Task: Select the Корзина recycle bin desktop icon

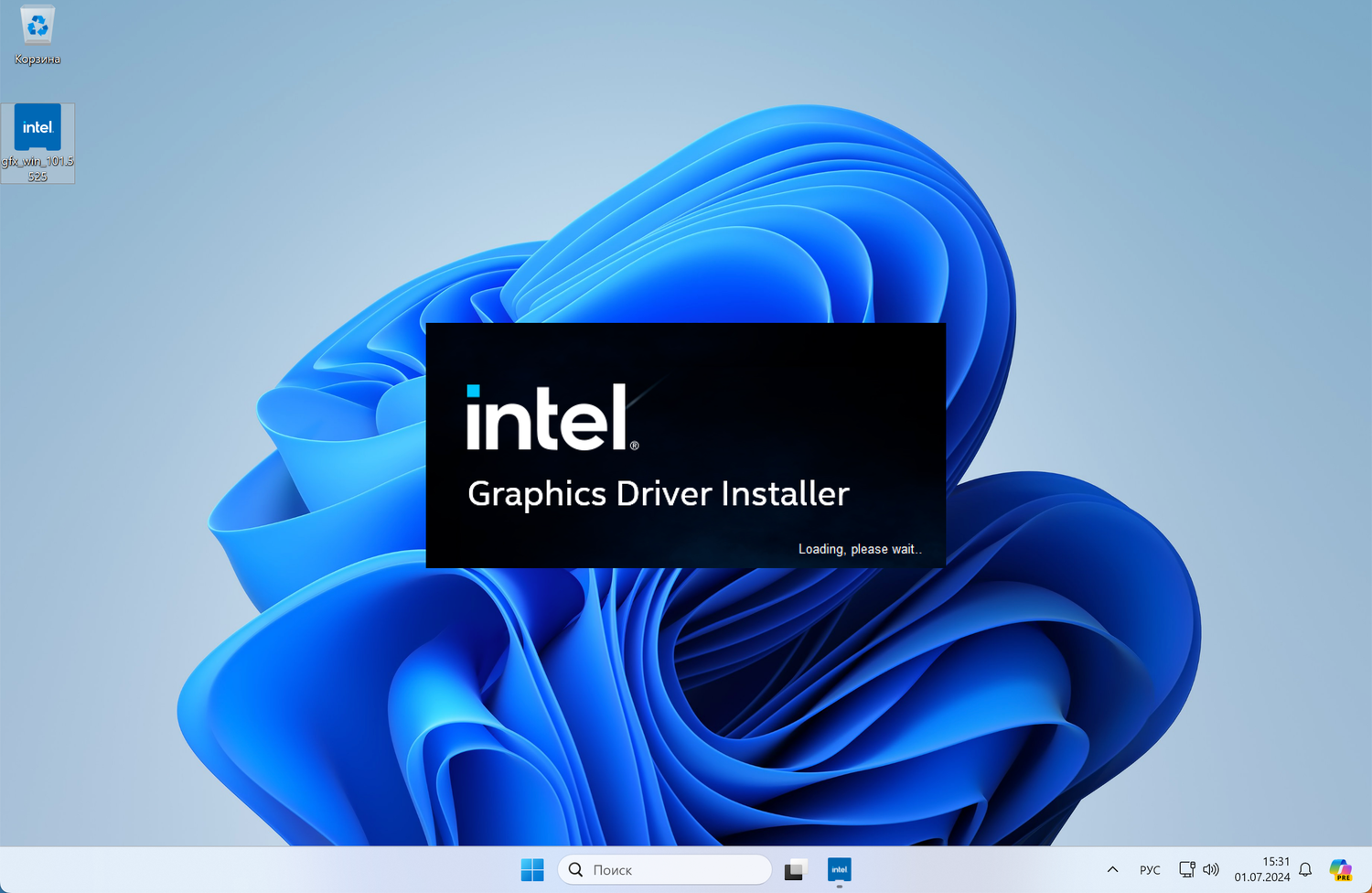Action: 38,36
